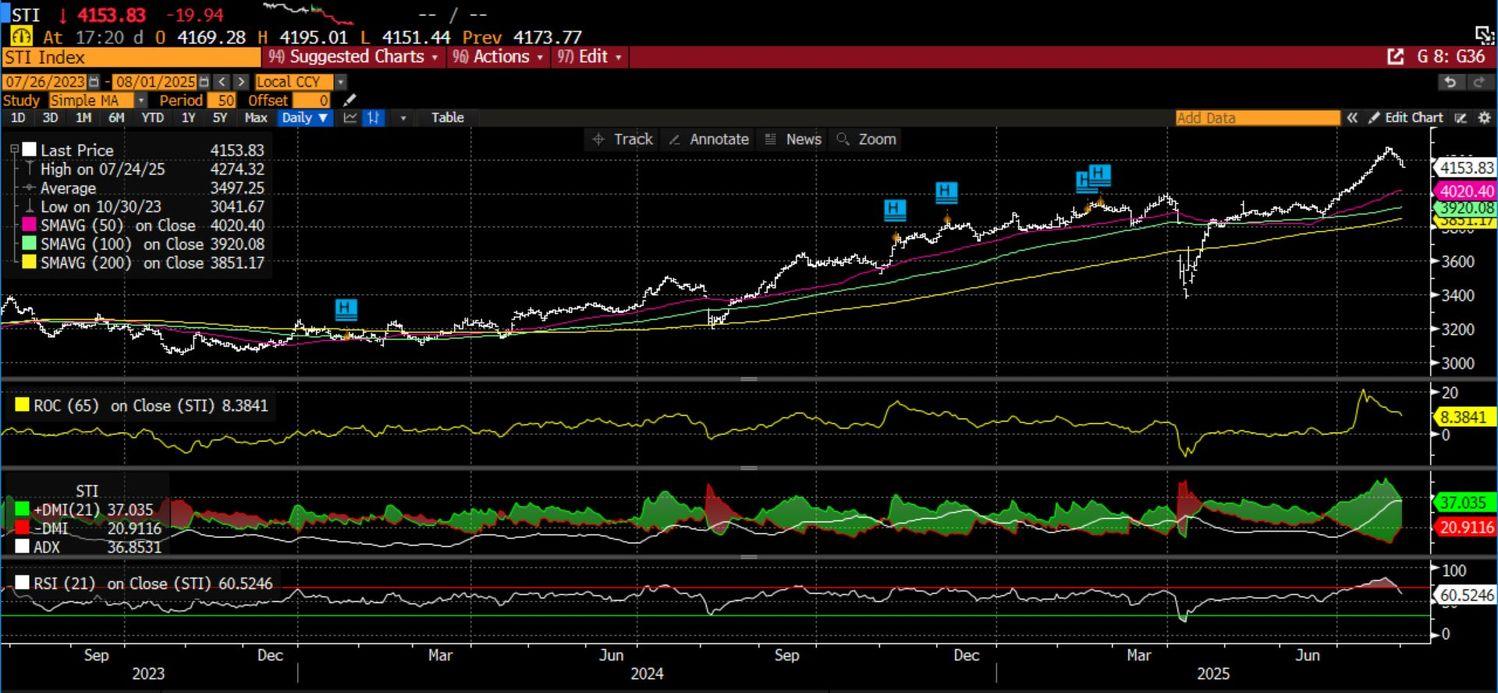Screen dimensions: 1498x693
Task: Activate the Track crosshair tool
Action: point(622,139)
